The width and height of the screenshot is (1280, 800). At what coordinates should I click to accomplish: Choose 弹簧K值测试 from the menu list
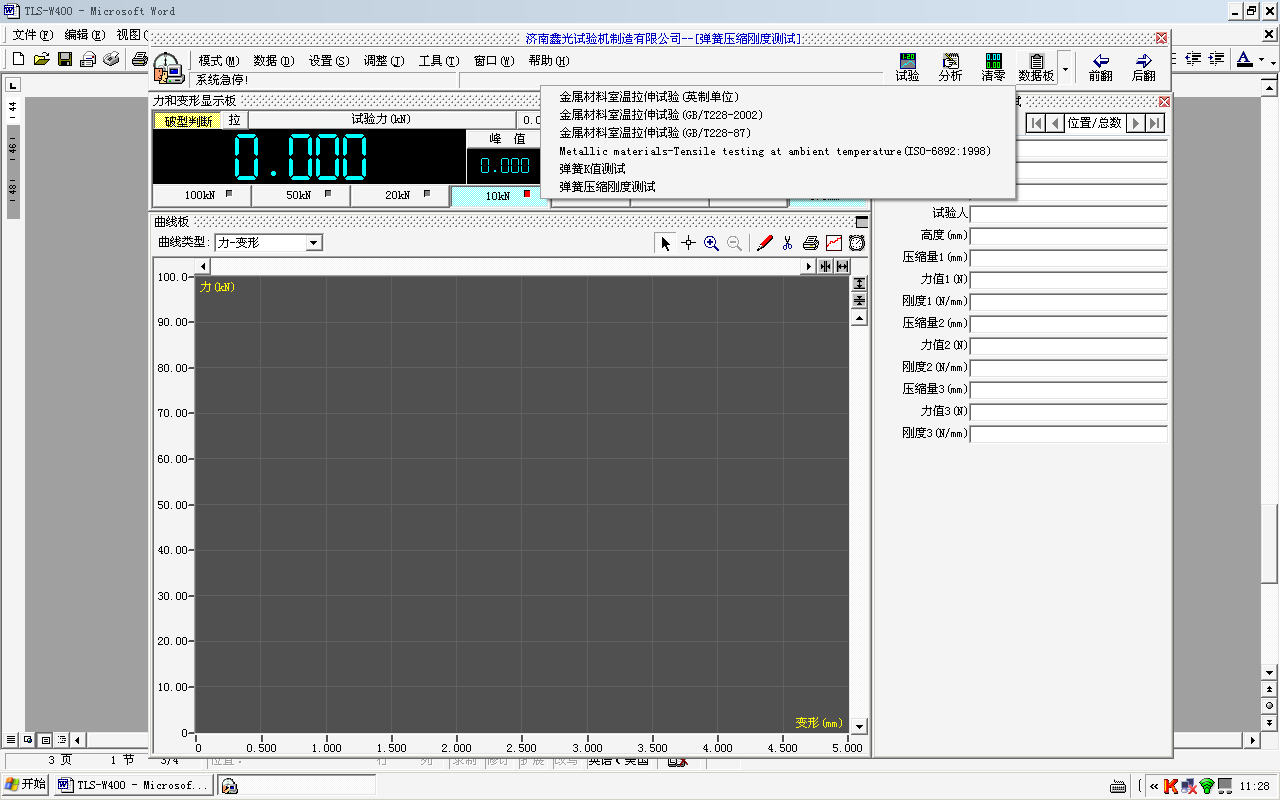[x=592, y=169]
